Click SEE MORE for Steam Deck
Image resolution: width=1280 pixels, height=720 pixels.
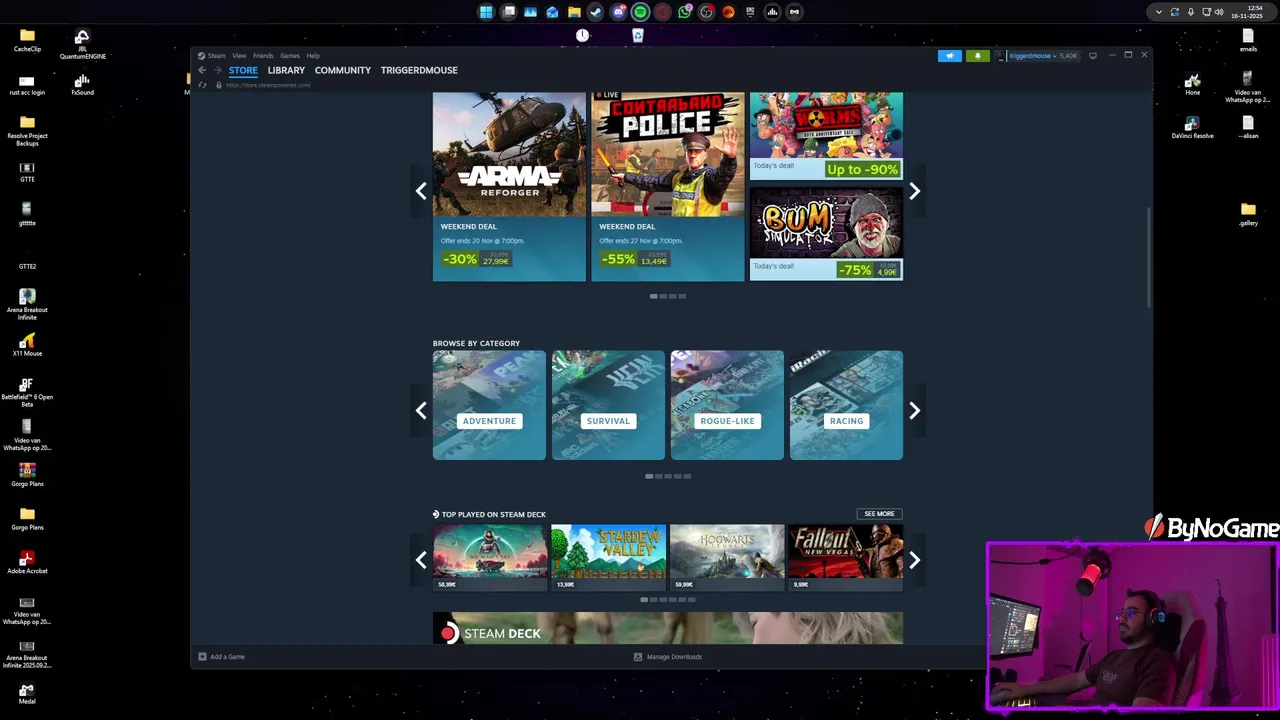tap(879, 514)
